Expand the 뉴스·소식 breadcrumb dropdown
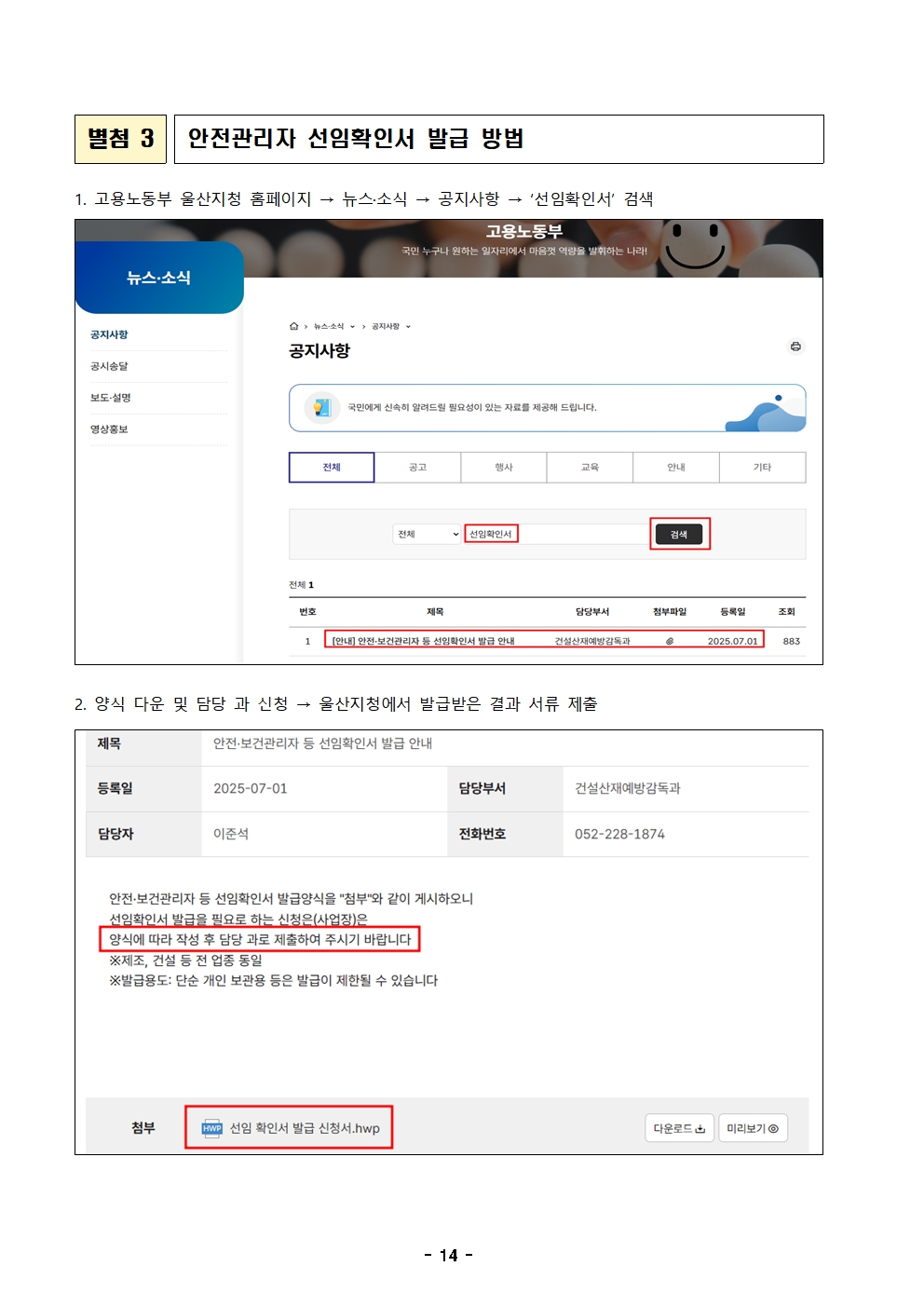924x1307 pixels. (x=352, y=327)
